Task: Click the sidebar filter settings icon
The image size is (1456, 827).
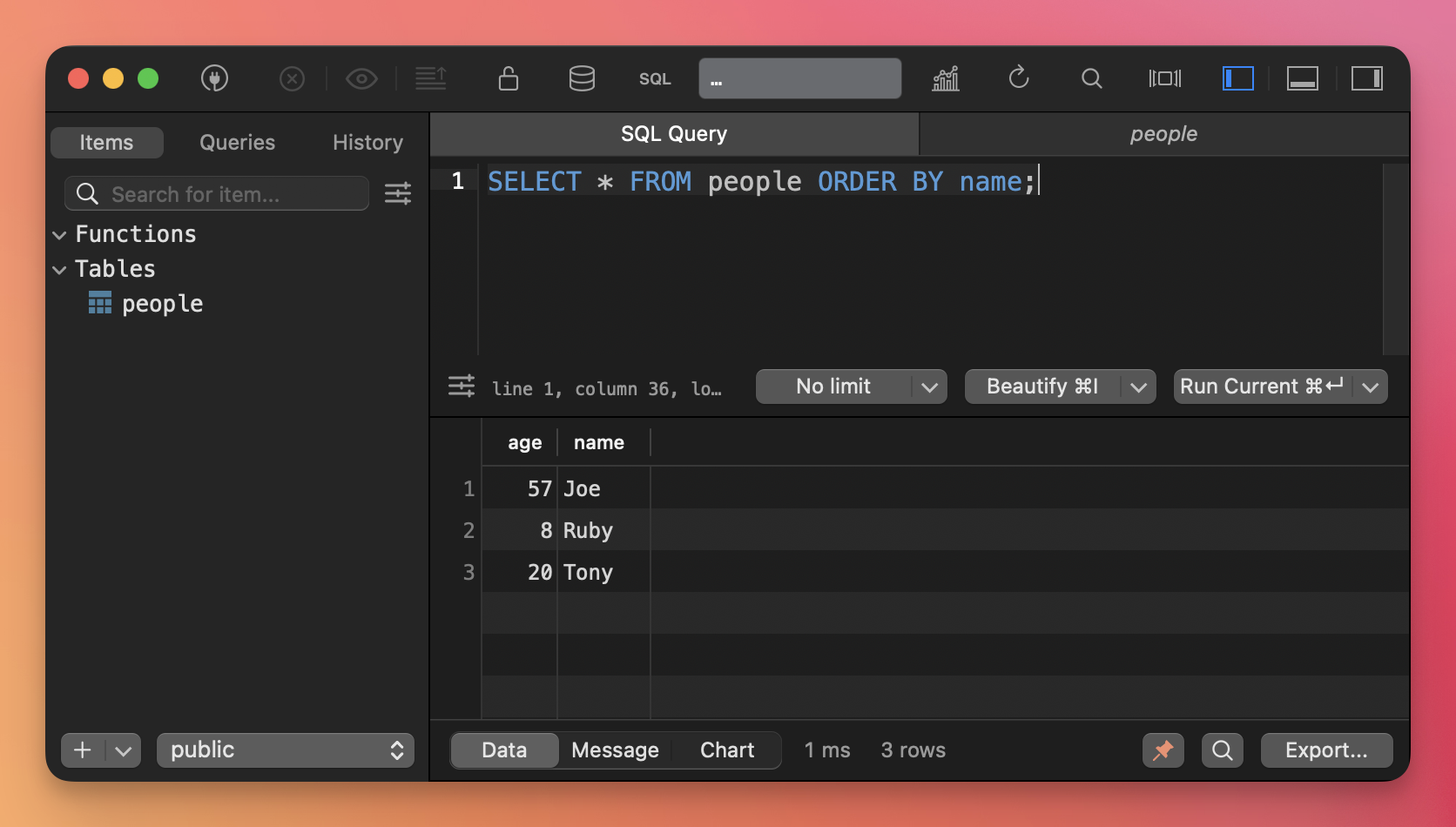Action: tap(398, 193)
